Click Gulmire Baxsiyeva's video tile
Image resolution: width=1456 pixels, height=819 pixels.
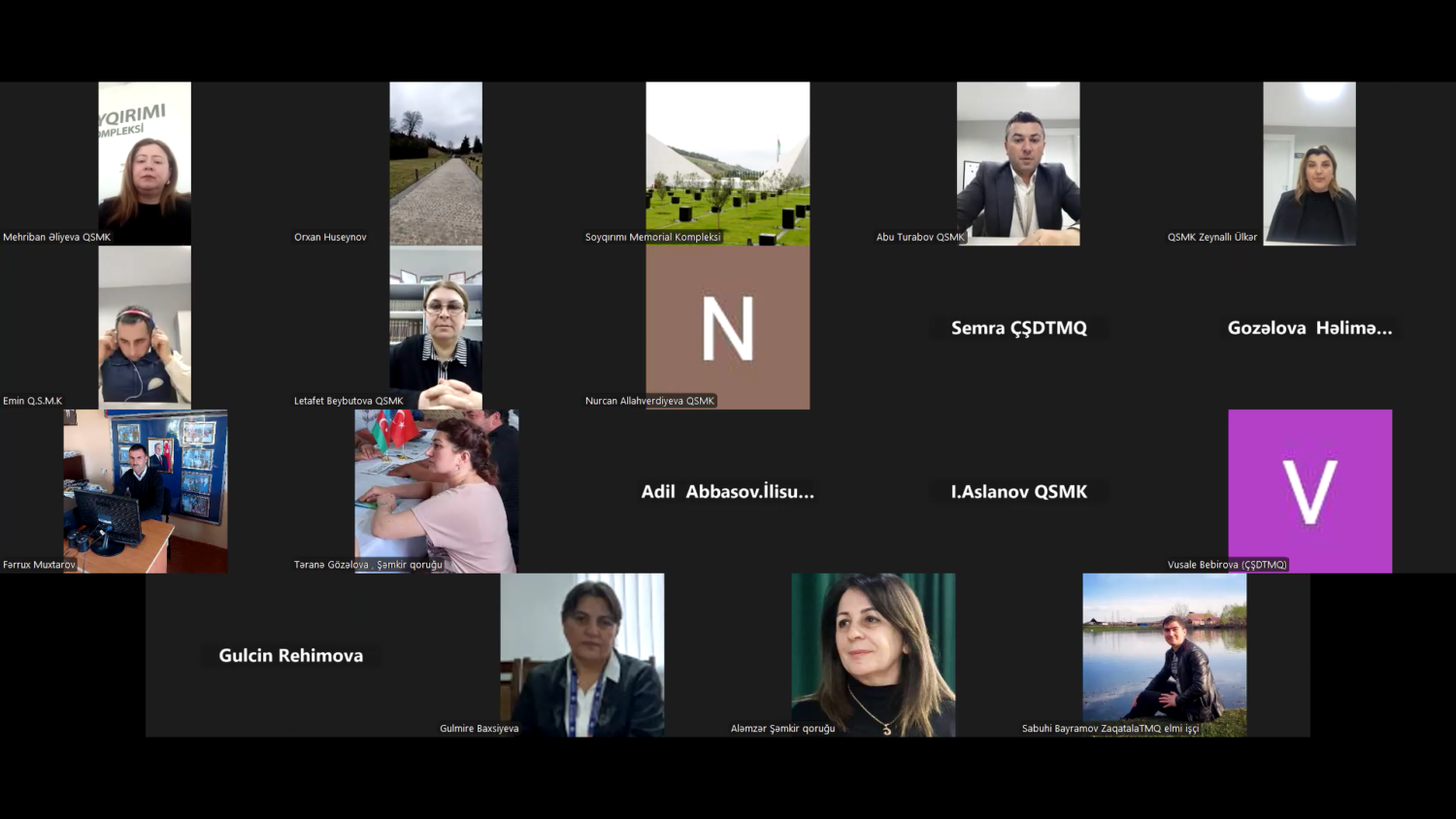581,654
